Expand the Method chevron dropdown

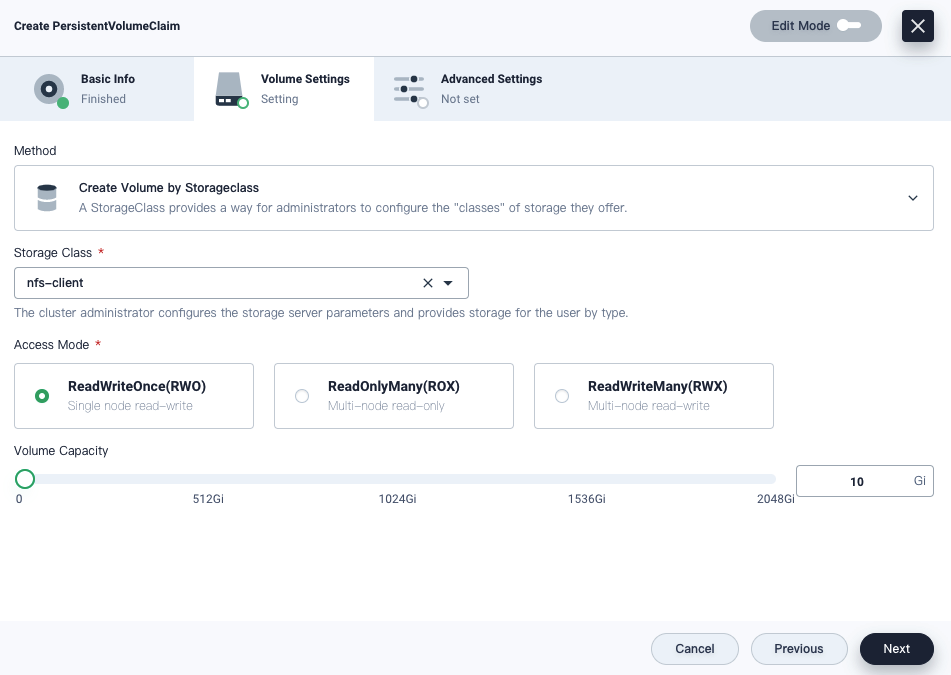tap(912, 198)
